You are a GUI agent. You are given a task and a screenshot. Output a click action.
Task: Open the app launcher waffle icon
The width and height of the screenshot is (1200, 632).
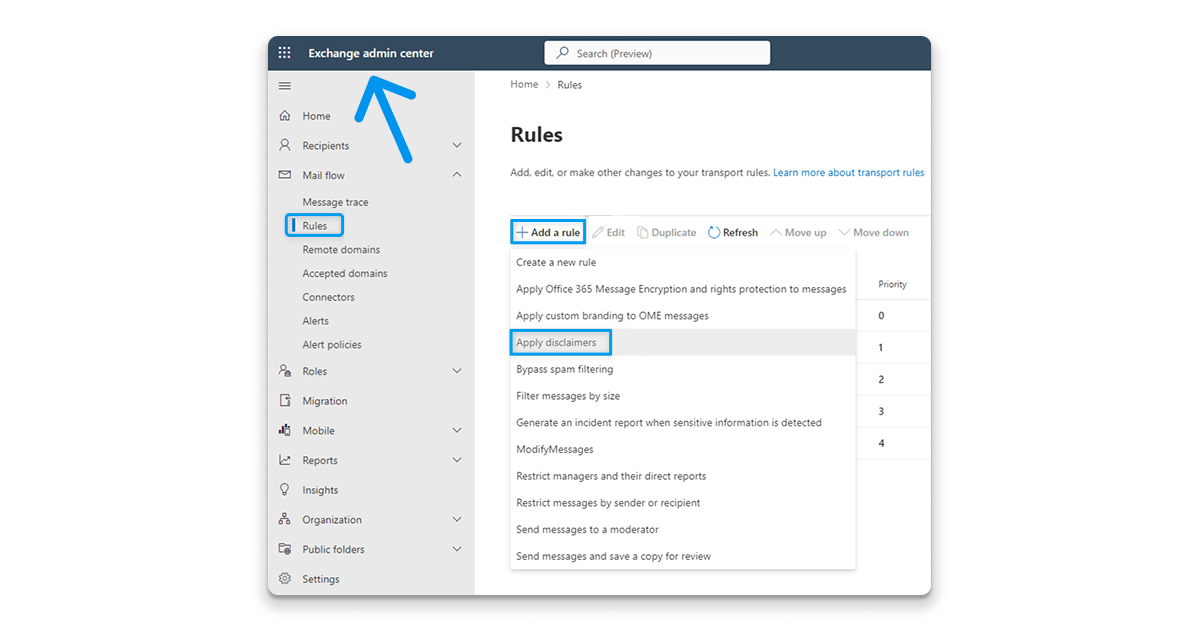284,53
